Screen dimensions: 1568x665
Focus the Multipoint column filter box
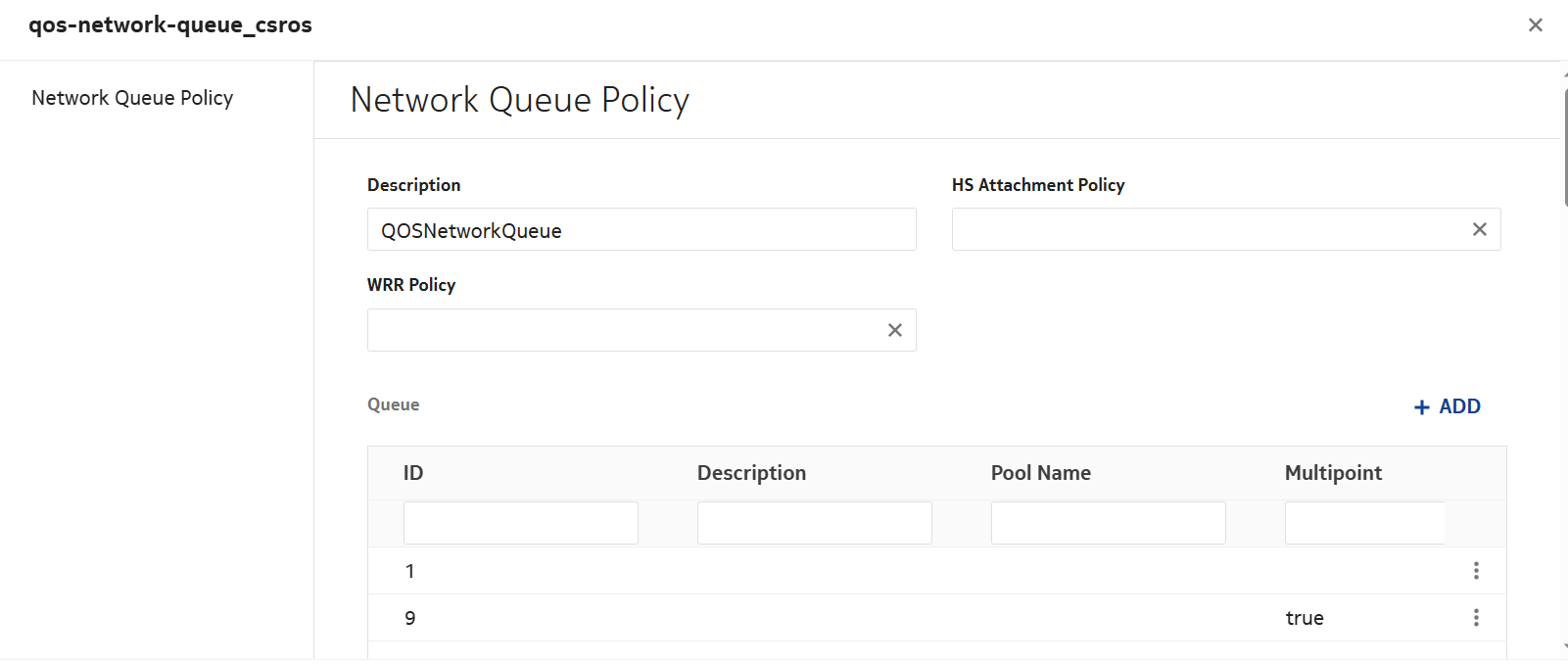tap(1364, 523)
